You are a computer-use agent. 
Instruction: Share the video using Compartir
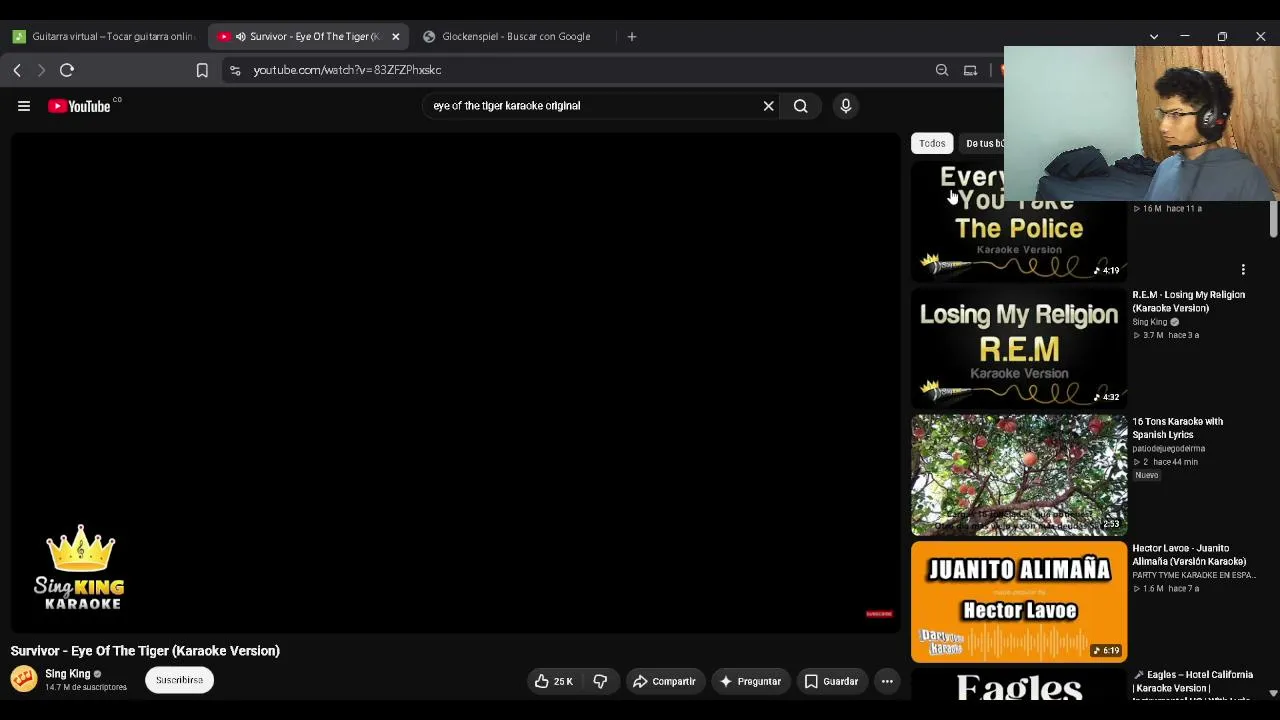pos(664,682)
